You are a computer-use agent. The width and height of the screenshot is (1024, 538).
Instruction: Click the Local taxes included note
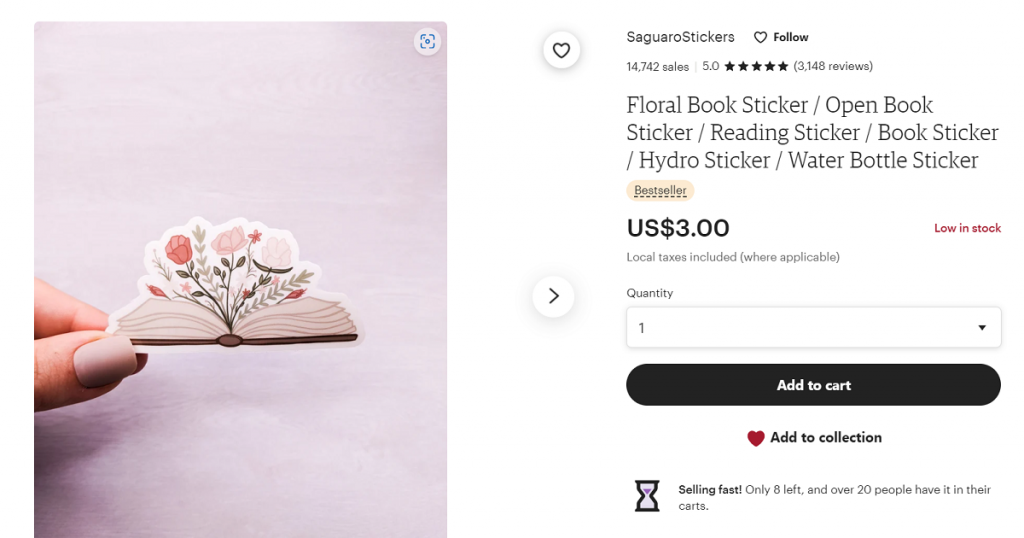click(x=733, y=257)
